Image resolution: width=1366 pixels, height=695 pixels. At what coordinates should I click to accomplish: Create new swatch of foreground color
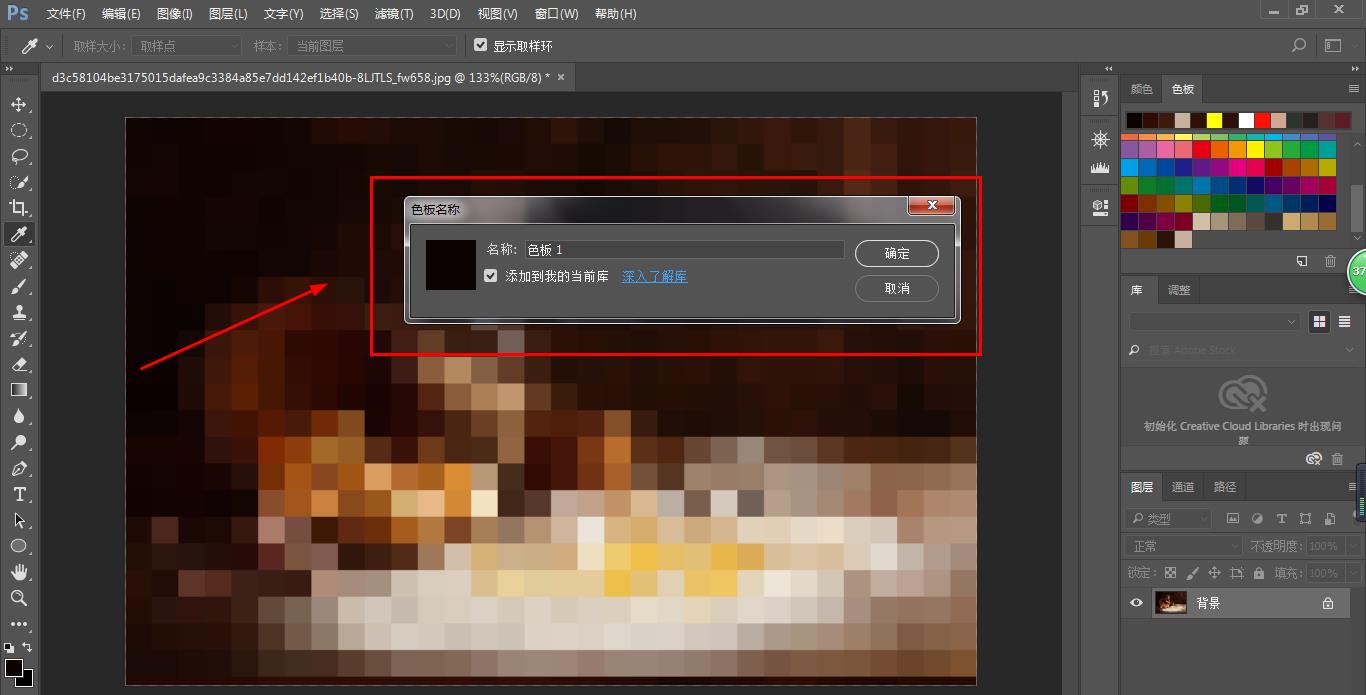coord(1302,261)
